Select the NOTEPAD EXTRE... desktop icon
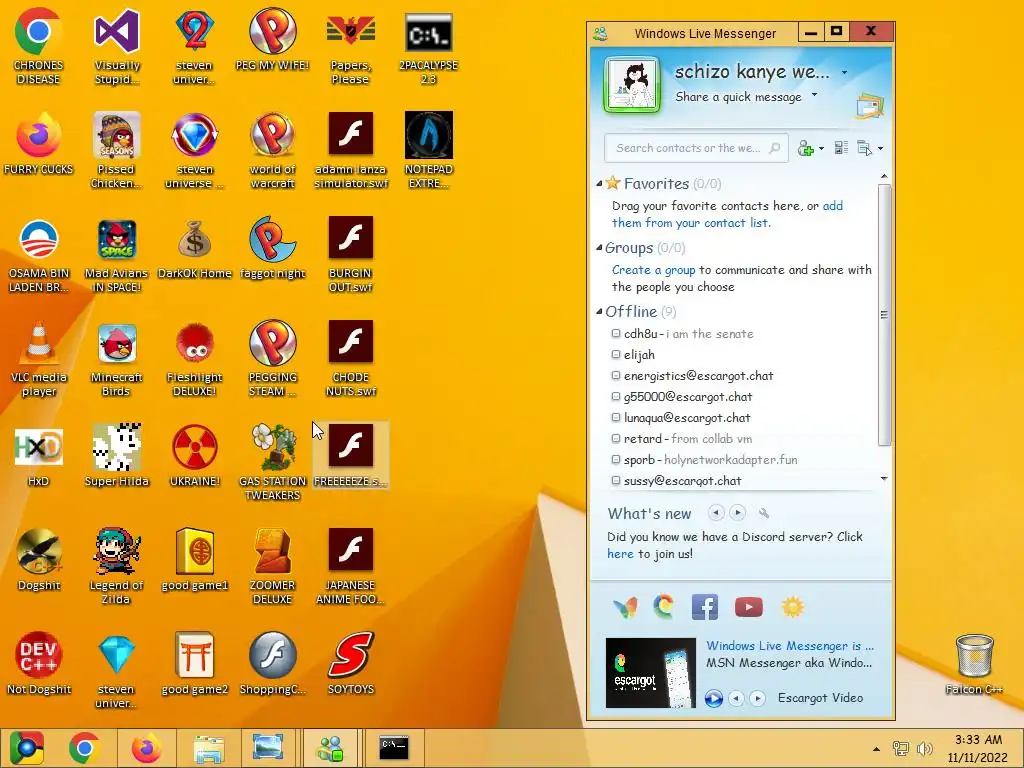 click(x=428, y=150)
